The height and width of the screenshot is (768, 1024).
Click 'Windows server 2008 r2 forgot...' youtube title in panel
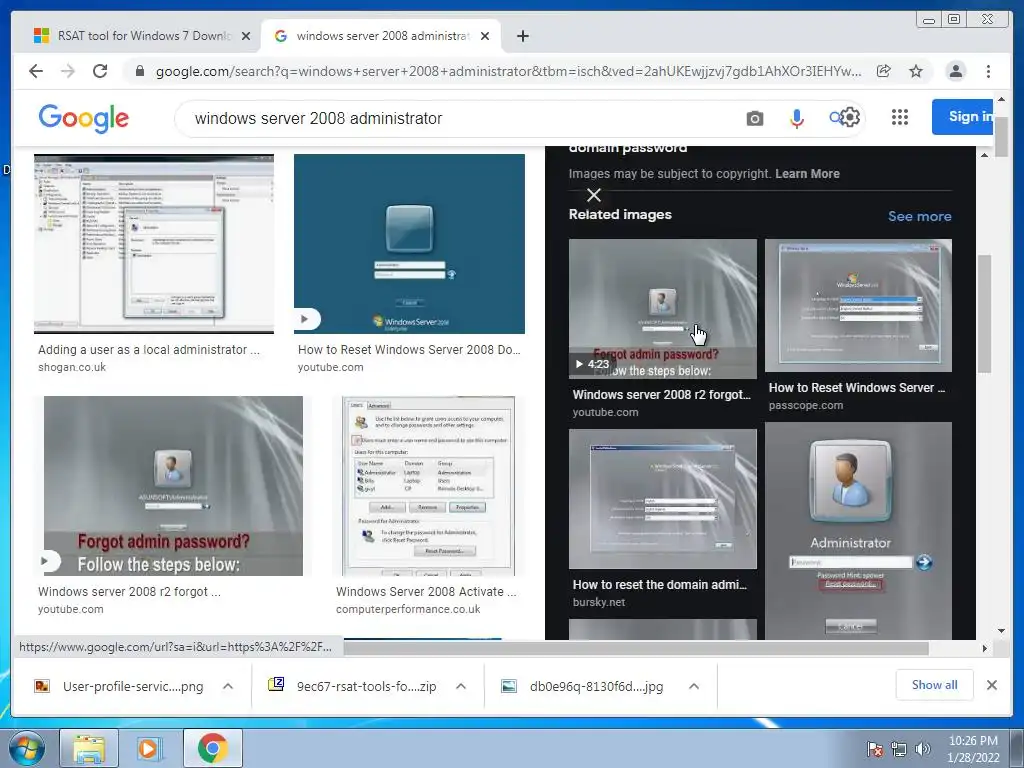[662, 394]
